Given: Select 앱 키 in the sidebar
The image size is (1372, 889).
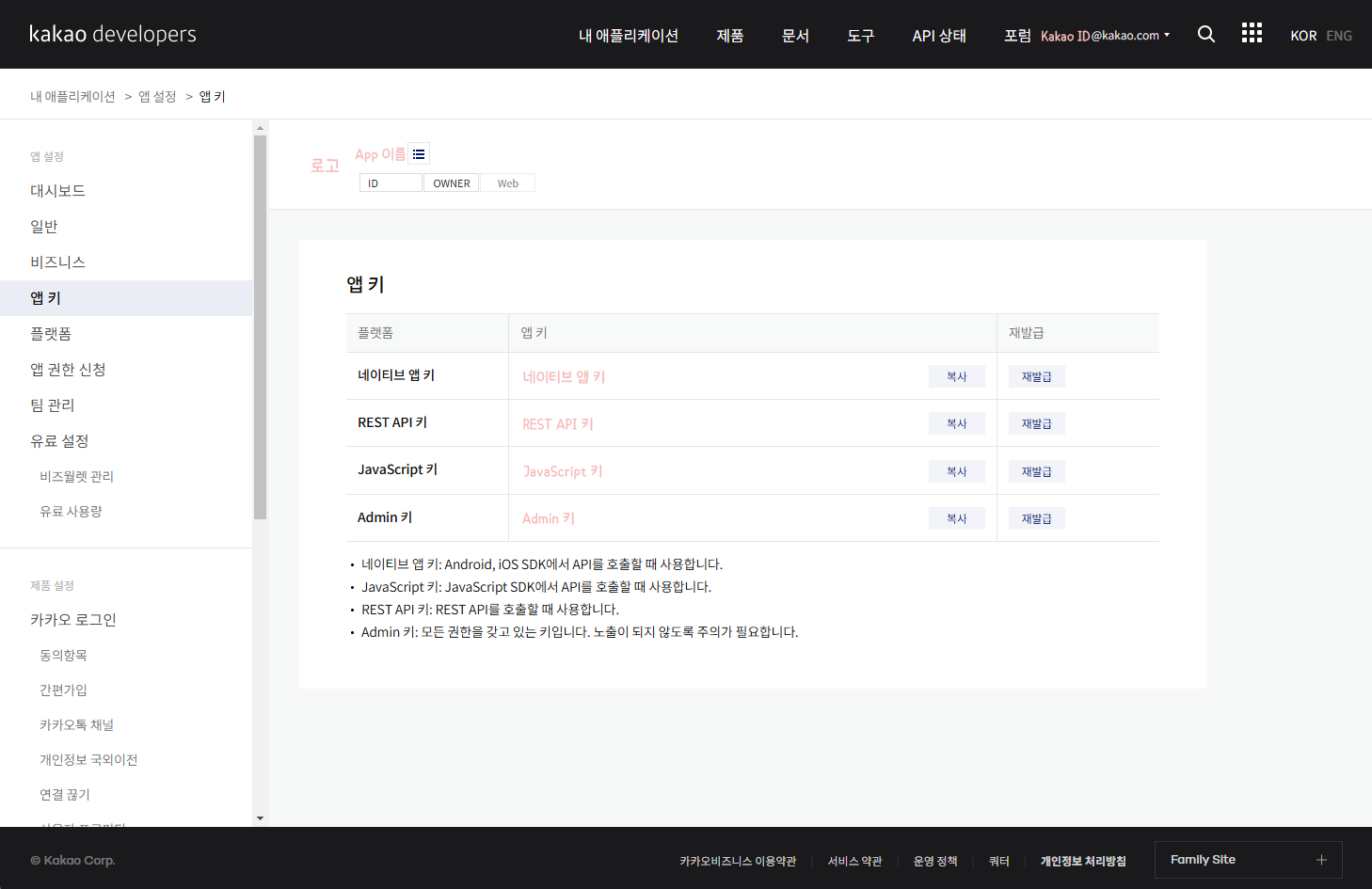Looking at the screenshot, I should tap(126, 298).
